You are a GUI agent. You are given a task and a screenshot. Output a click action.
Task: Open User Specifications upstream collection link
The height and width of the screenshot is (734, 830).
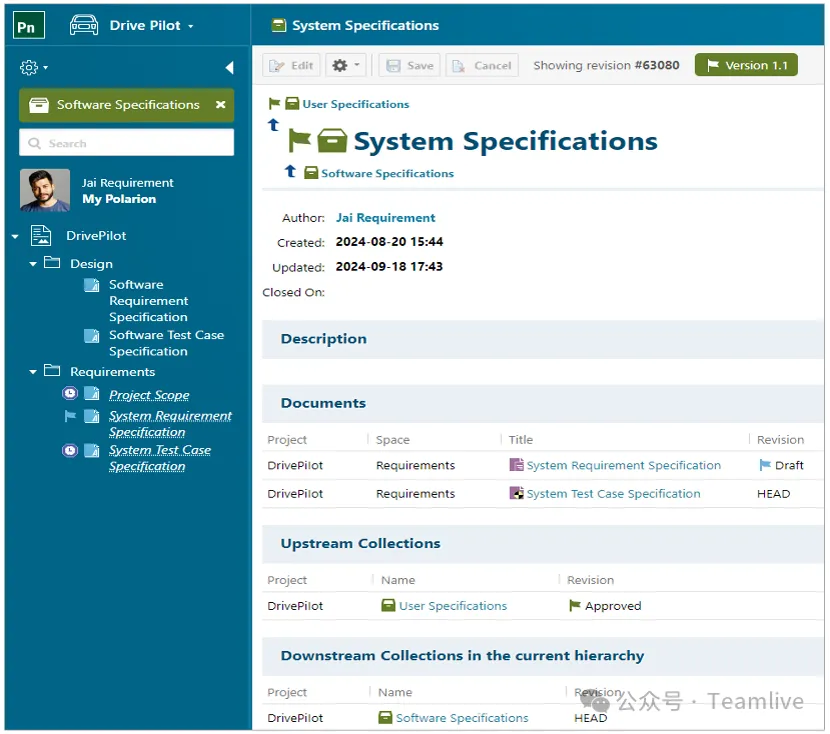pyautogui.click(x=453, y=606)
